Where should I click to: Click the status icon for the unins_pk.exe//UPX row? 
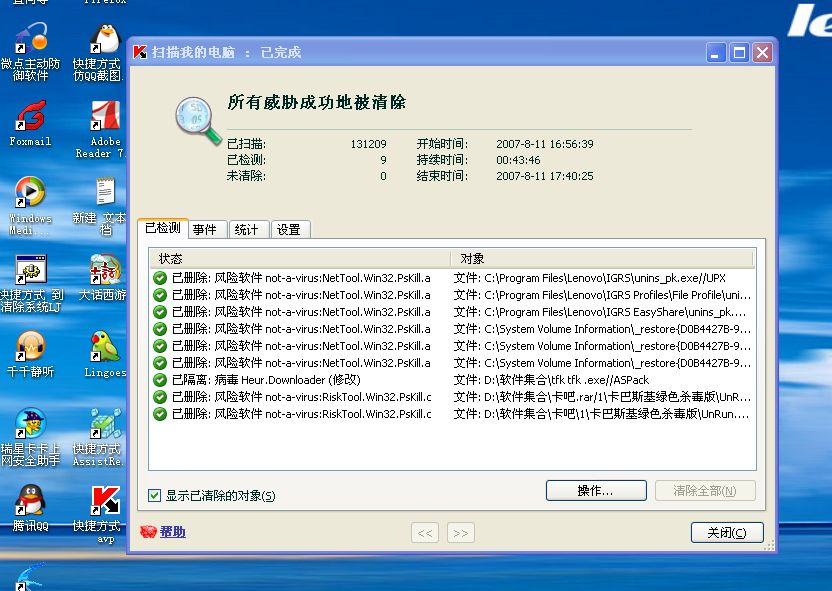(x=160, y=278)
